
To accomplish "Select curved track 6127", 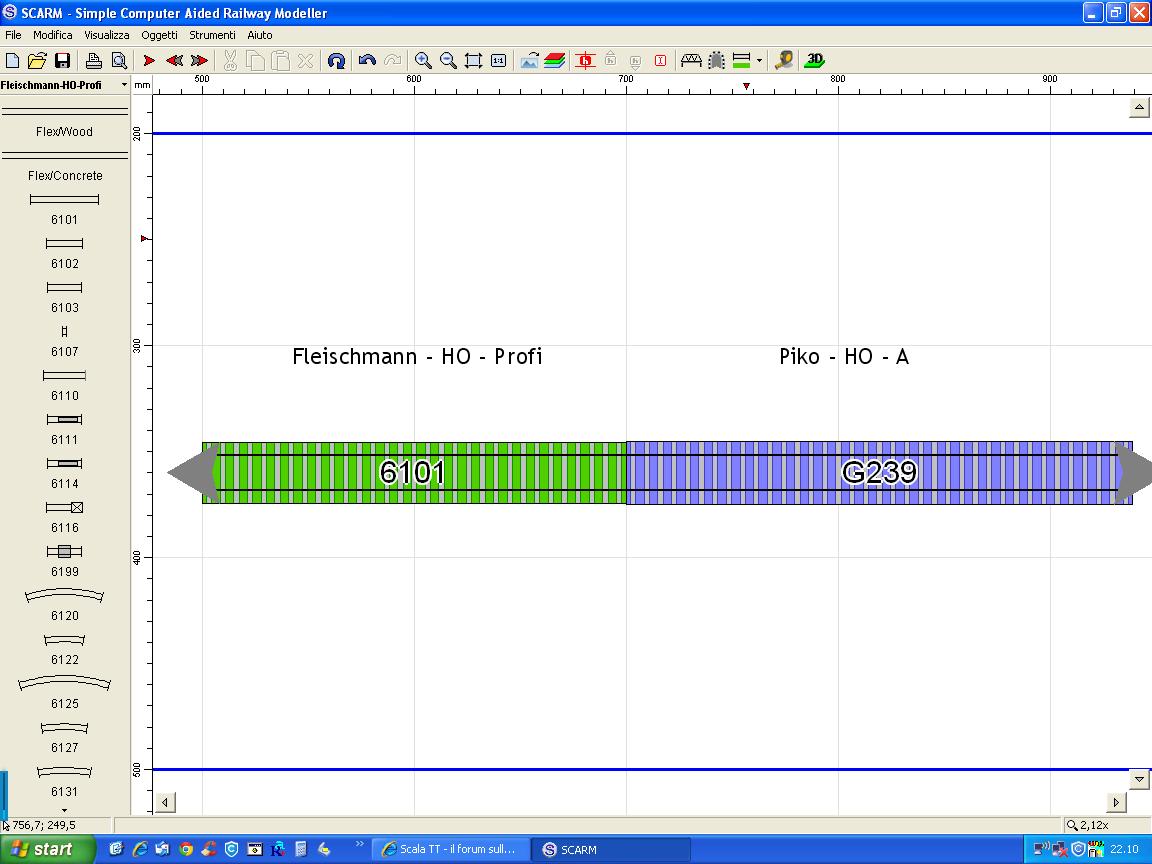I will 65,738.
